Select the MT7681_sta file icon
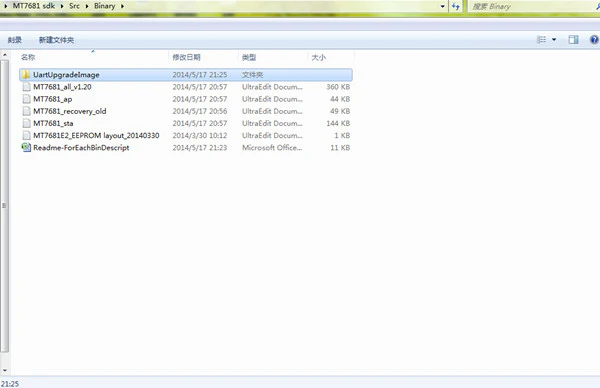 pyautogui.click(x=26, y=123)
